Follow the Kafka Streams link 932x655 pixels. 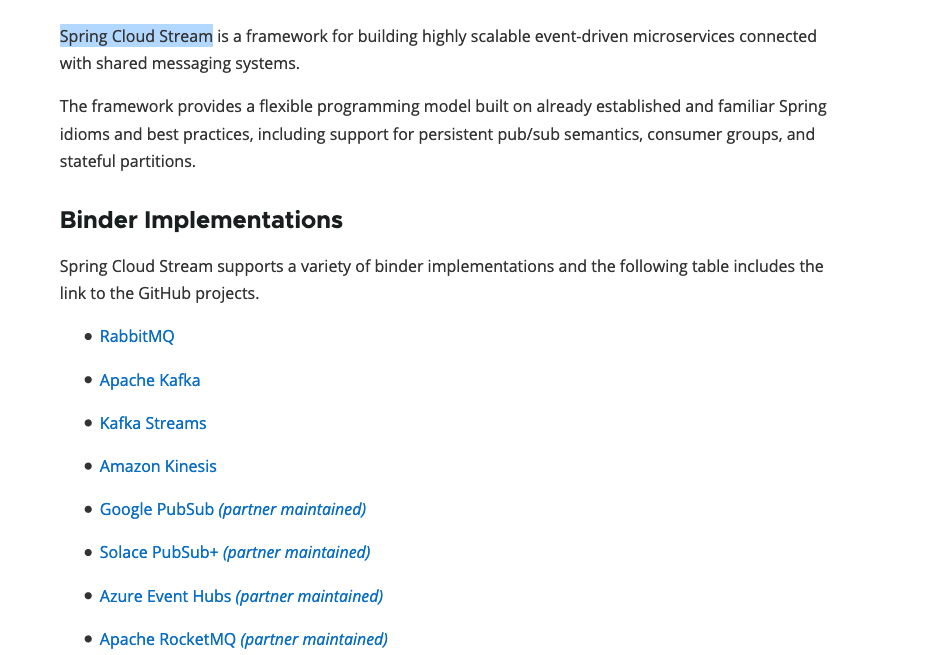(x=153, y=423)
